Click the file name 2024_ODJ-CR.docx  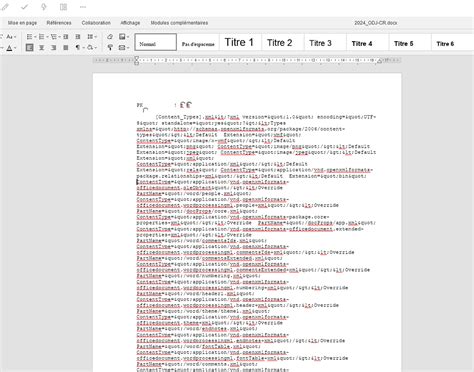click(x=376, y=23)
